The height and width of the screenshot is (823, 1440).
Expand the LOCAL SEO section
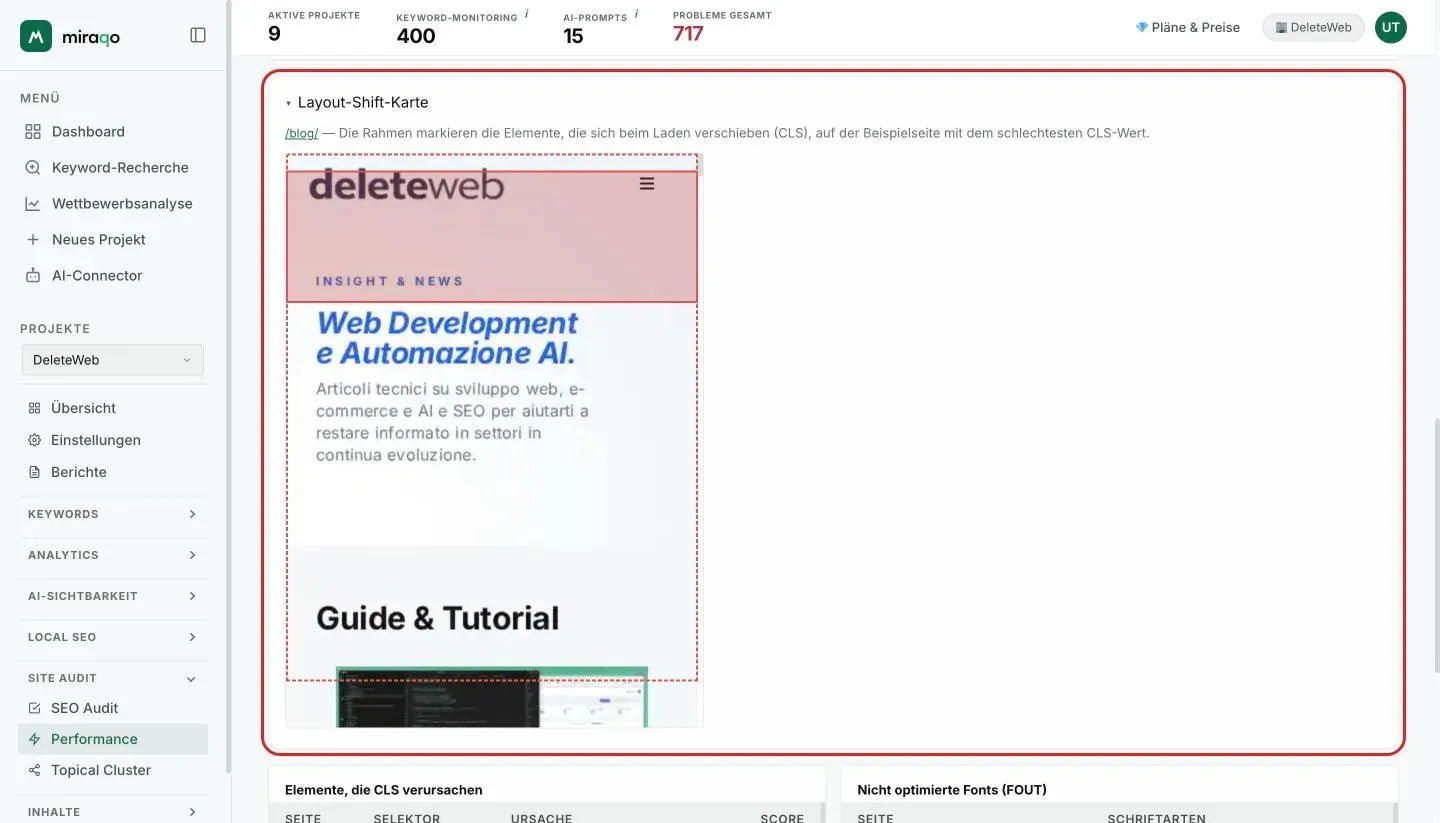[113, 637]
